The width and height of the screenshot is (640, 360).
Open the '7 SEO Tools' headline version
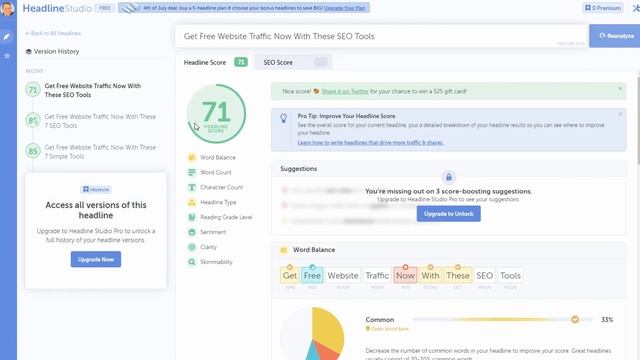[x=91, y=121]
